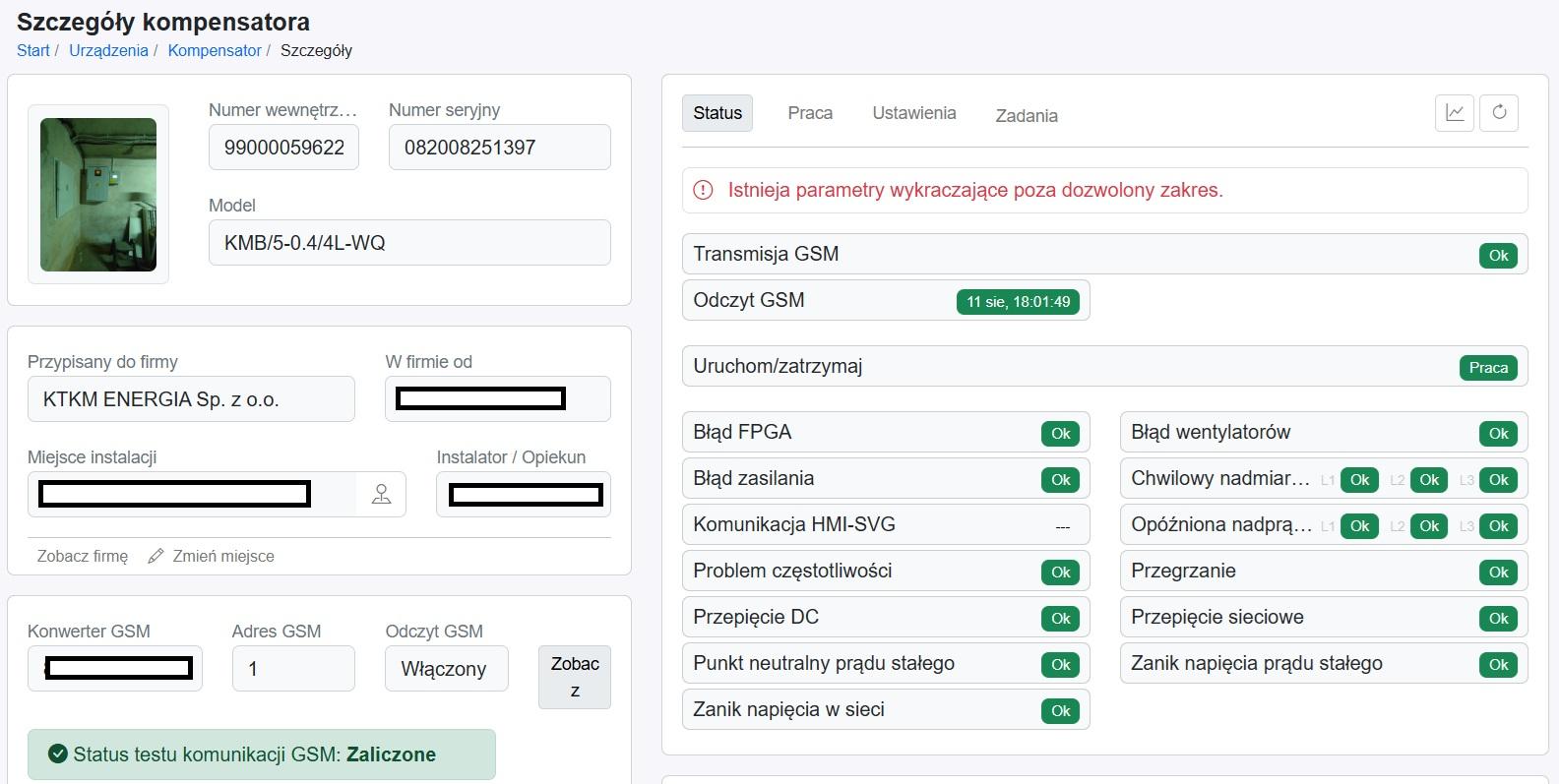Screen dimensions: 1559x784
Task: Open Kompensator breadcrumb link
Action: pyautogui.click(x=215, y=50)
